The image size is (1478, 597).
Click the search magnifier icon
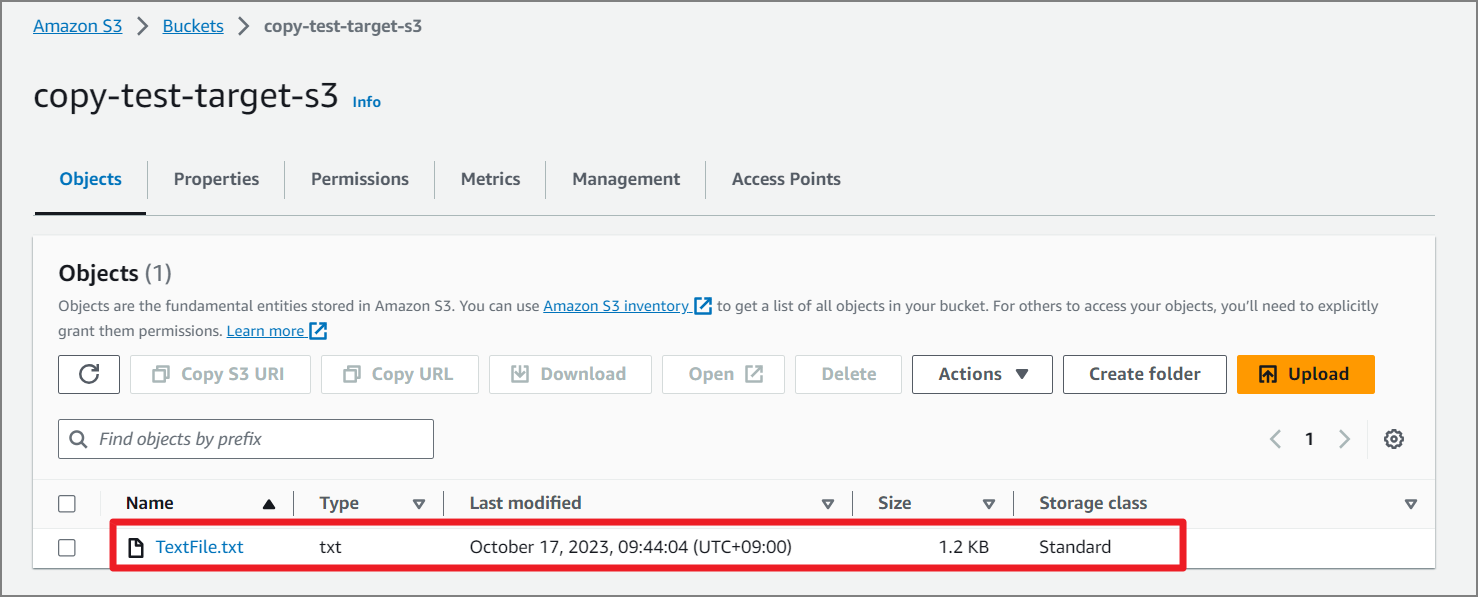78,439
